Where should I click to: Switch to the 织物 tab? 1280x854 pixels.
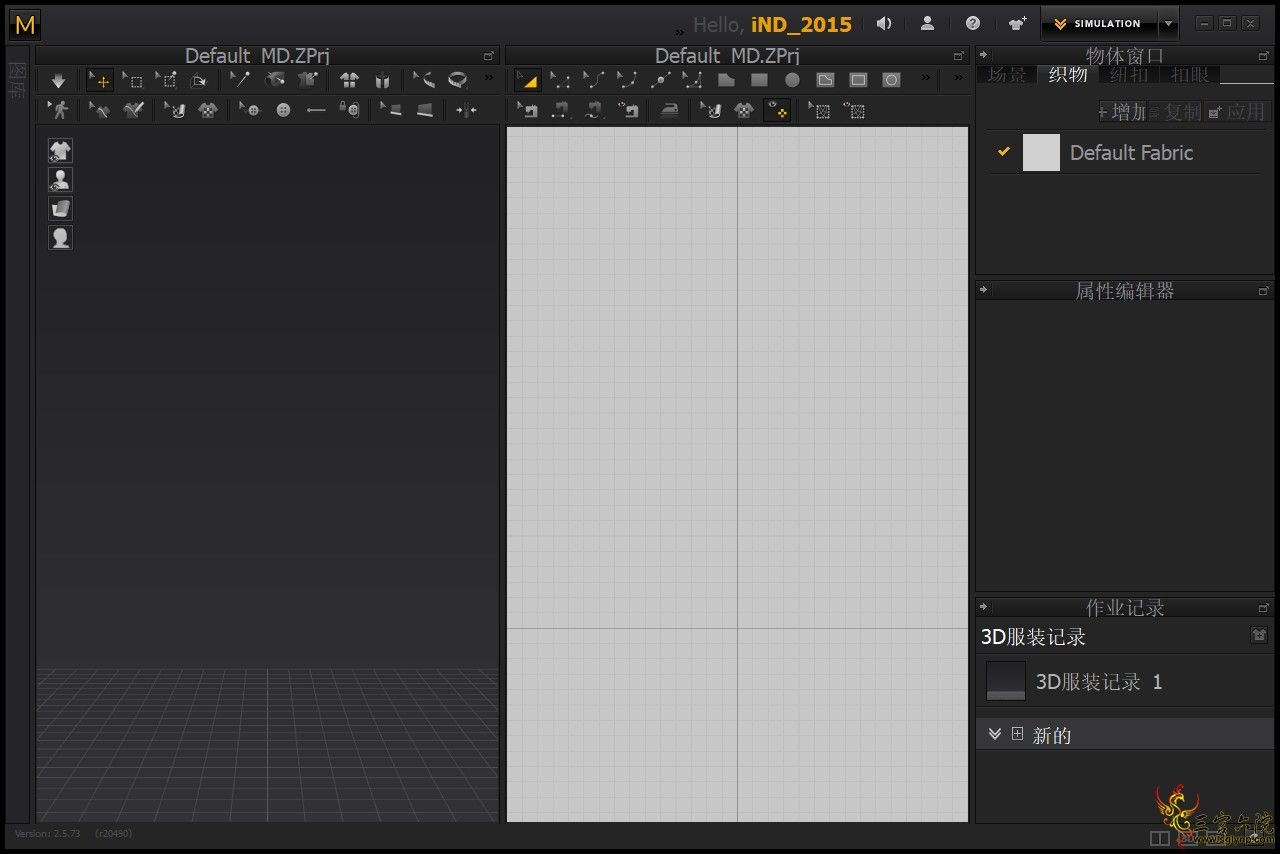[x=1068, y=75]
